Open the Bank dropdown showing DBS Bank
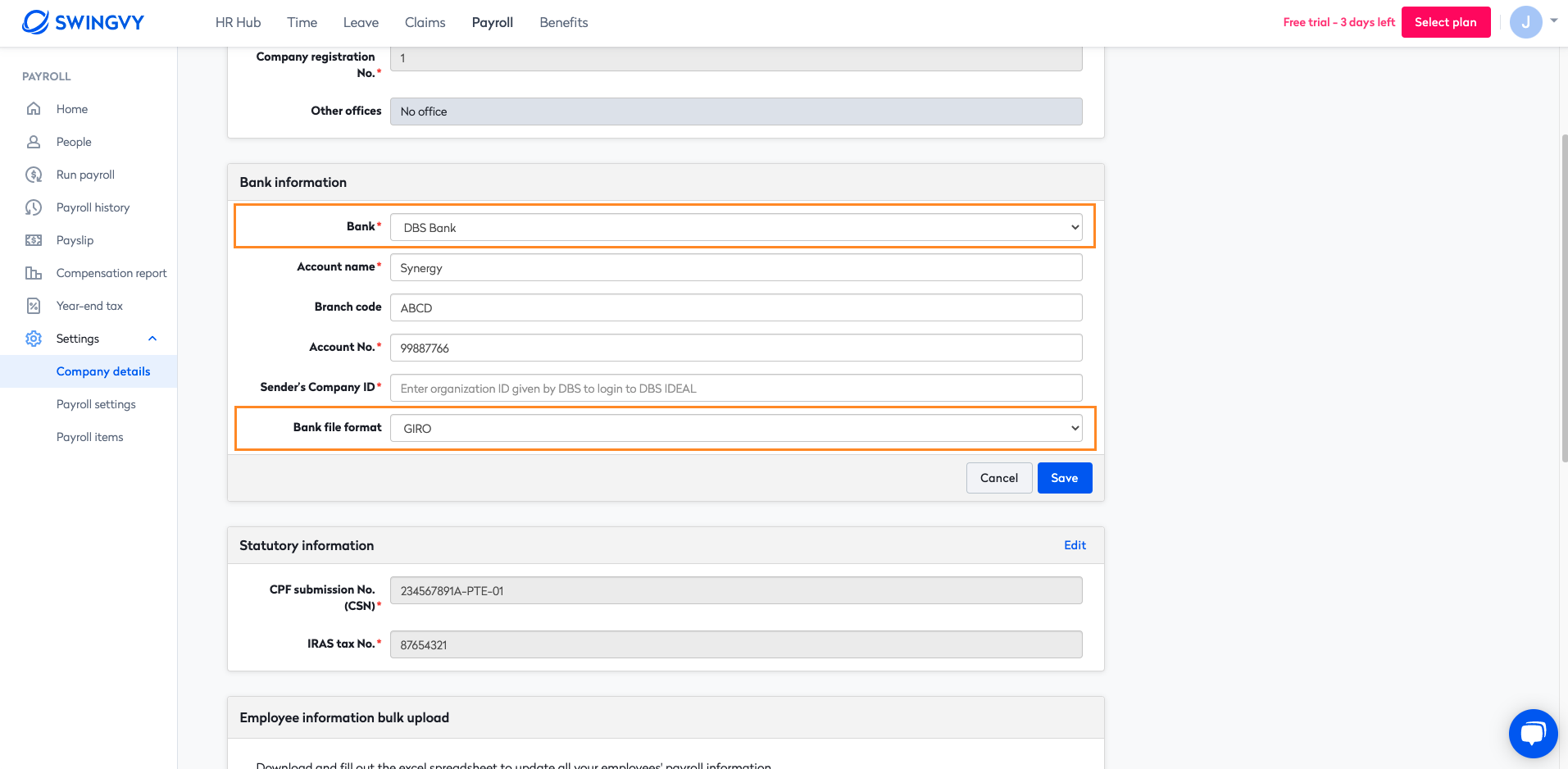 point(736,227)
